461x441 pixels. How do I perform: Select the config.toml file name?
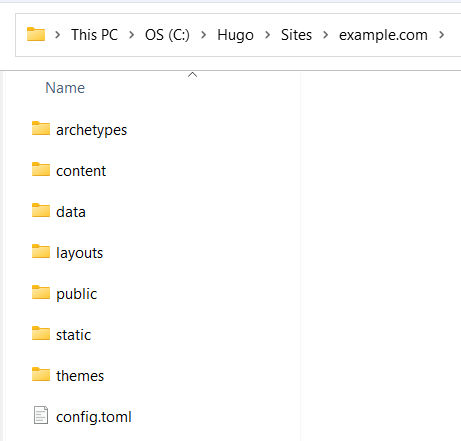(x=94, y=417)
